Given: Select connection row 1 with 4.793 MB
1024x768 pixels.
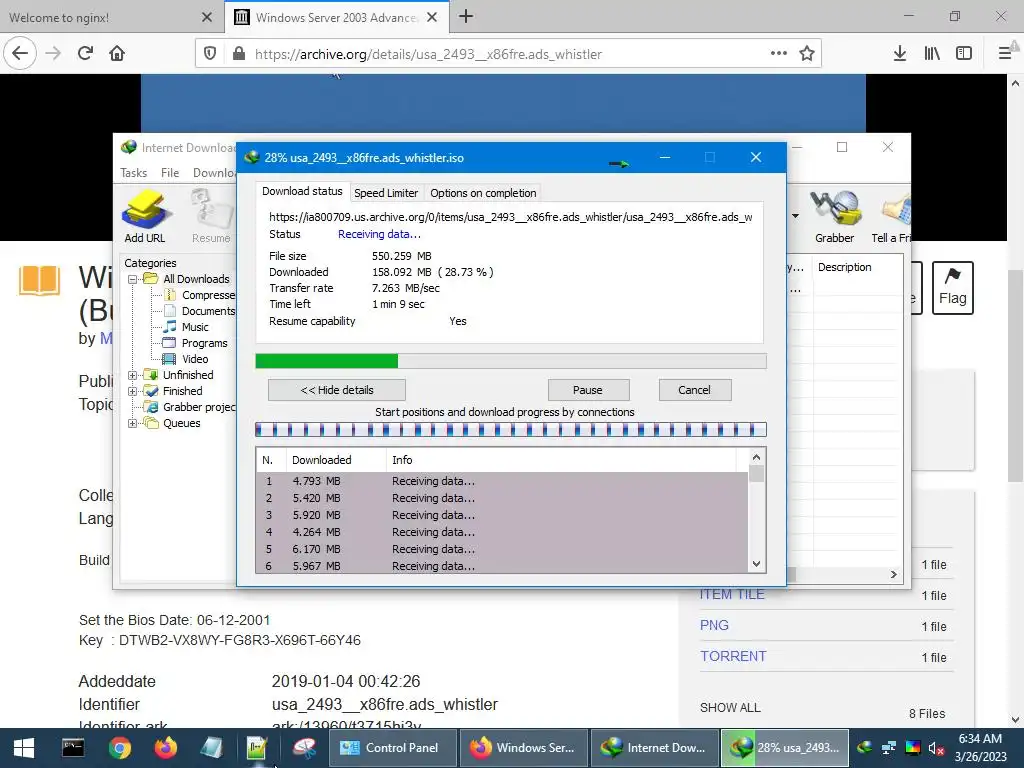Looking at the screenshot, I should [x=502, y=481].
